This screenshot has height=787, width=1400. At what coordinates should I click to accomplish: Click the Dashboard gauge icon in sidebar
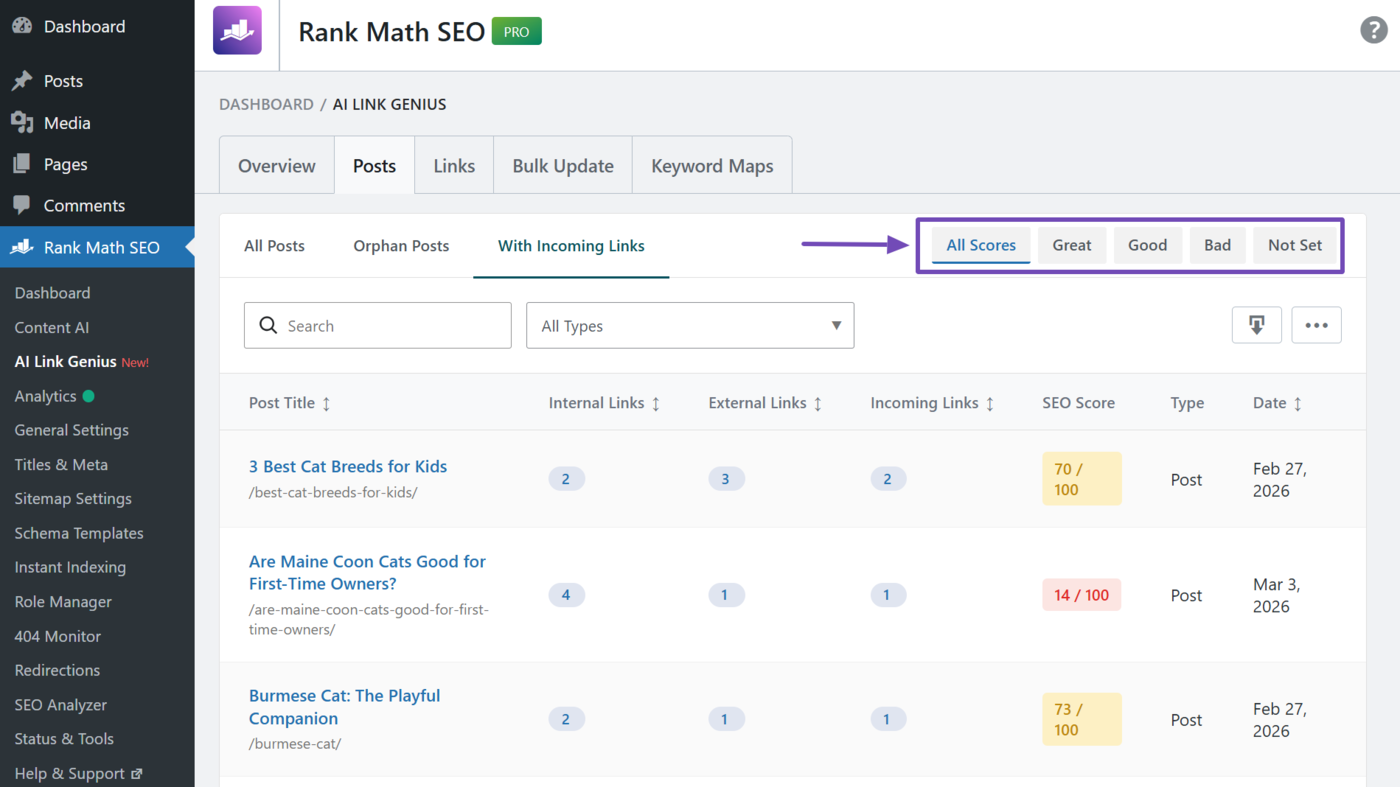point(22,26)
